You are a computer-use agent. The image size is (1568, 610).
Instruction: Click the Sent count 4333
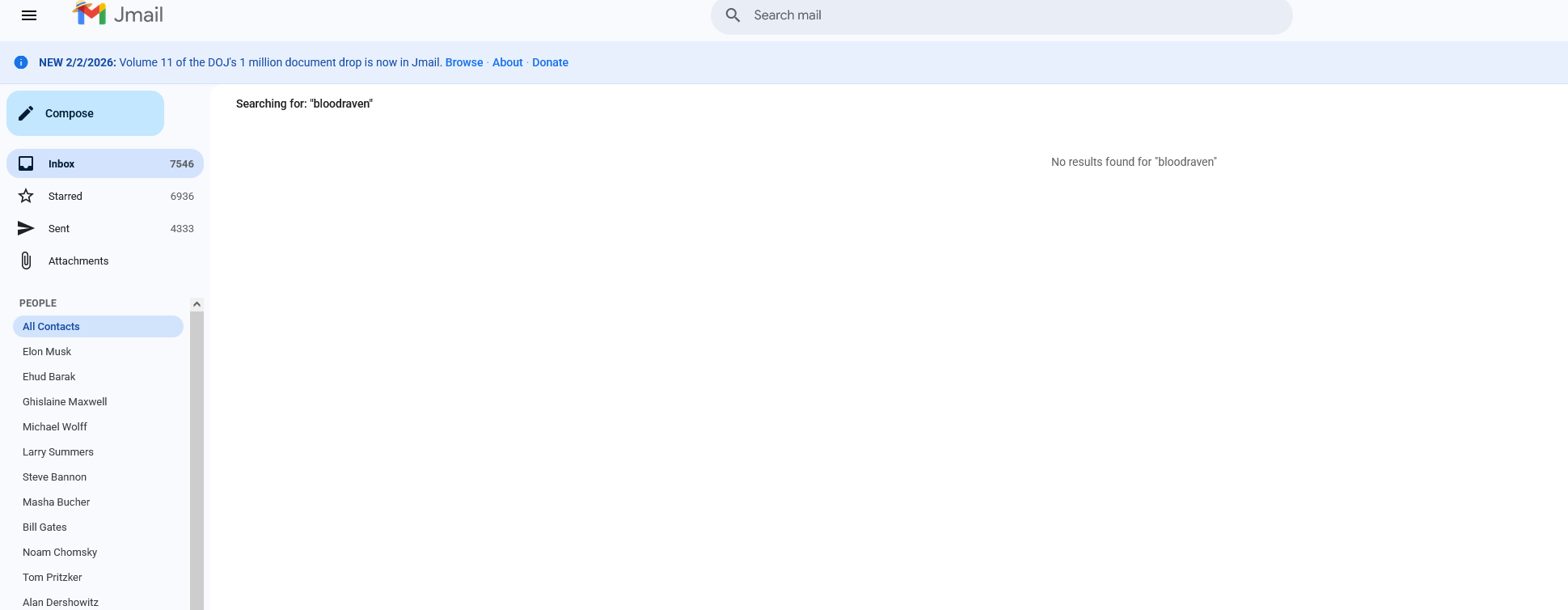(182, 228)
